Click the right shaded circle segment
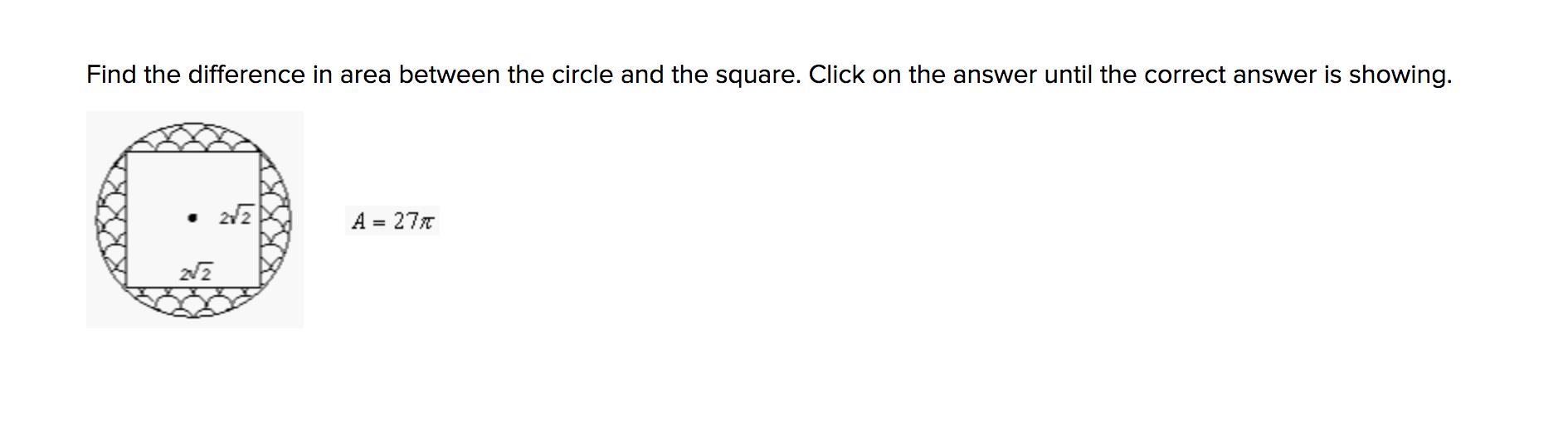This screenshot has height=446, width=1568. point(277,220)
